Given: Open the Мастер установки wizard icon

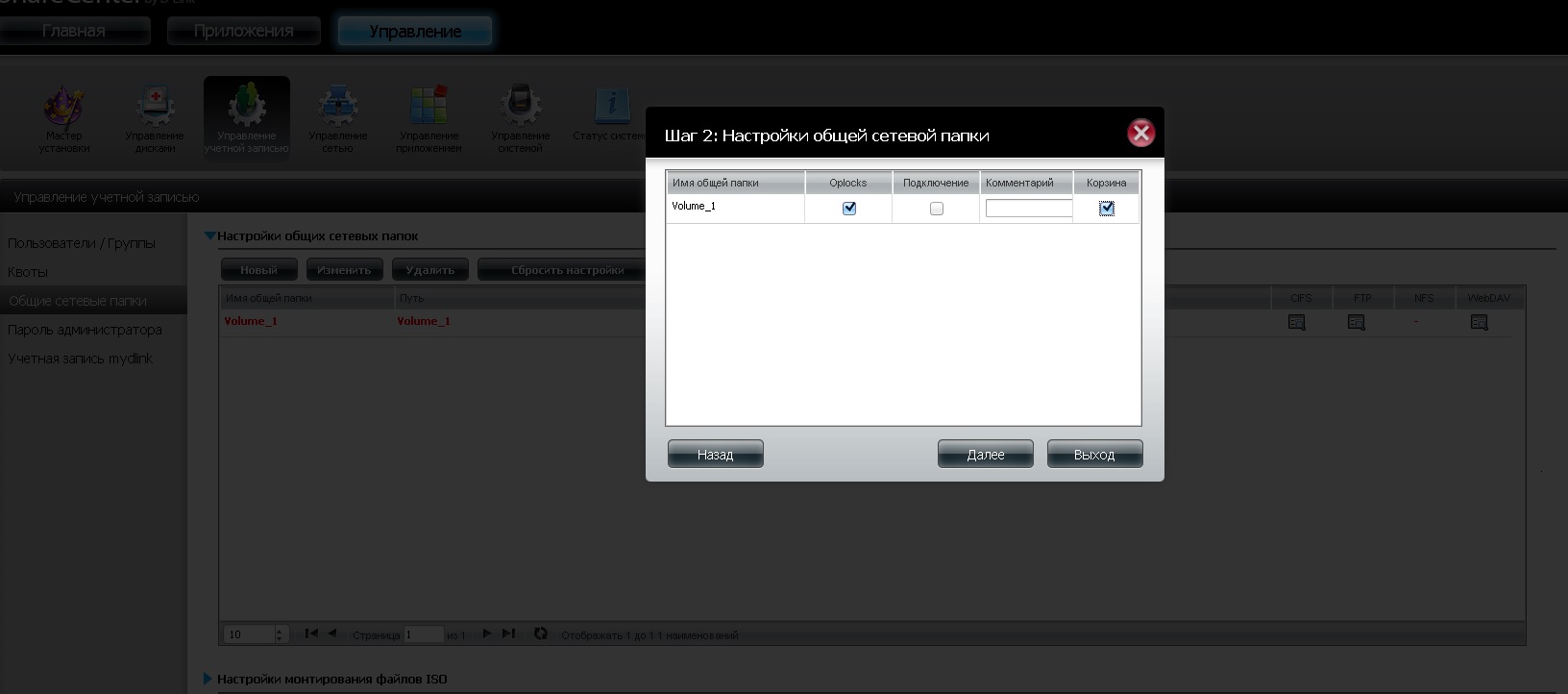Looking at the screenshot, I should [x=64, y=118].
